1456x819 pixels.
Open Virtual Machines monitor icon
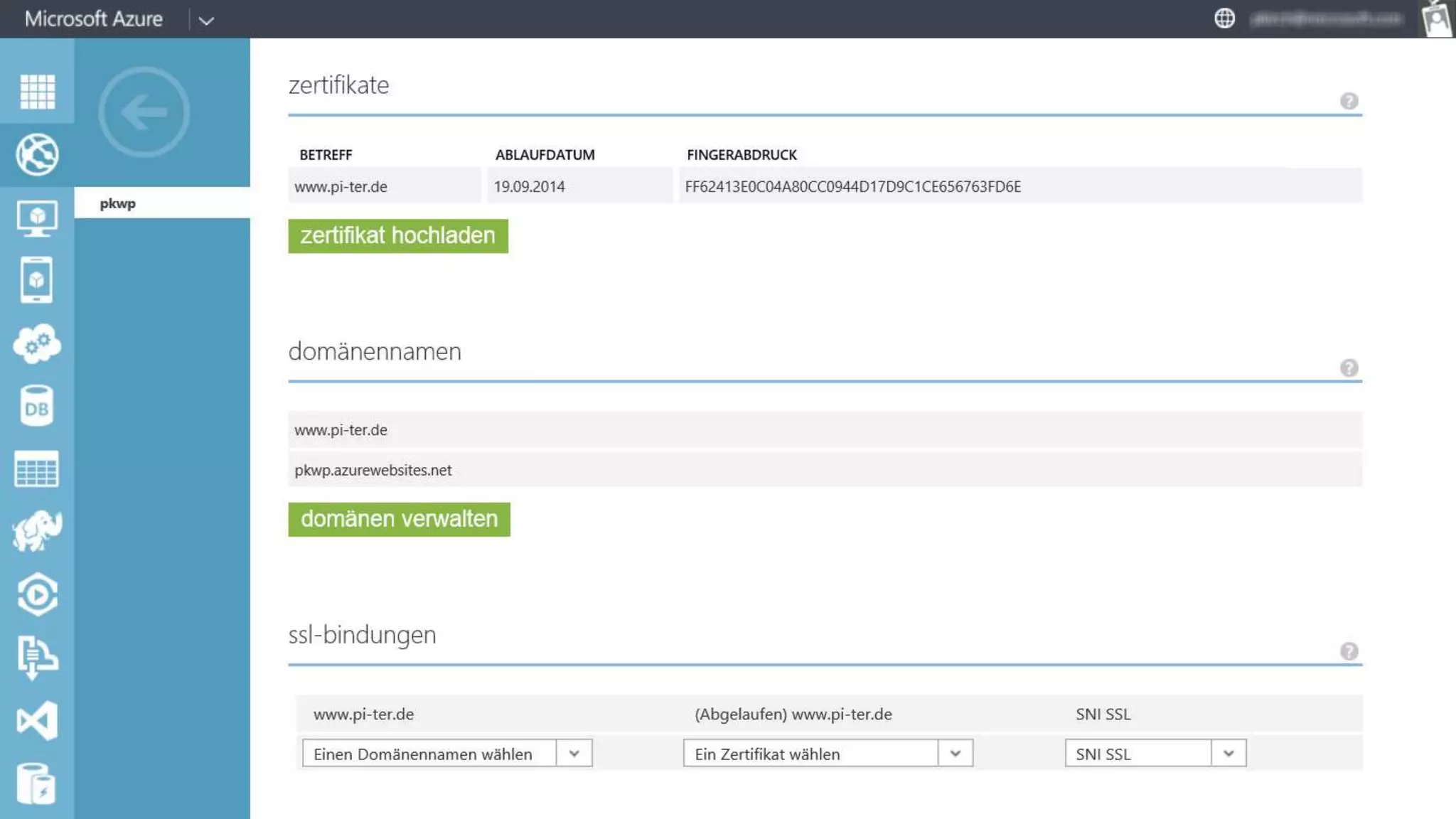(x=37, y=218)
